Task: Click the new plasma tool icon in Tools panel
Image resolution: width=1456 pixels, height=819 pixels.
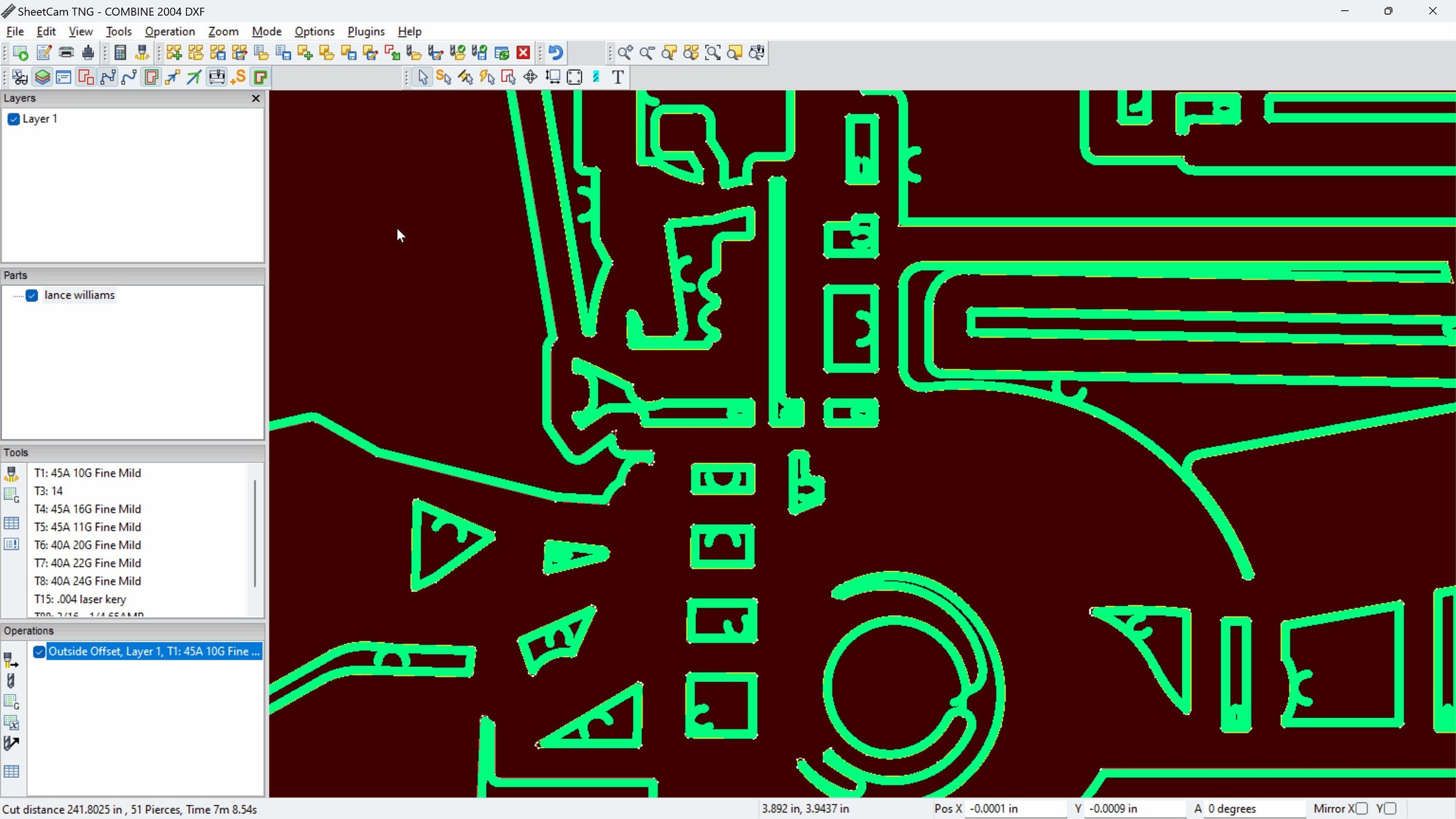Action: 12,474
